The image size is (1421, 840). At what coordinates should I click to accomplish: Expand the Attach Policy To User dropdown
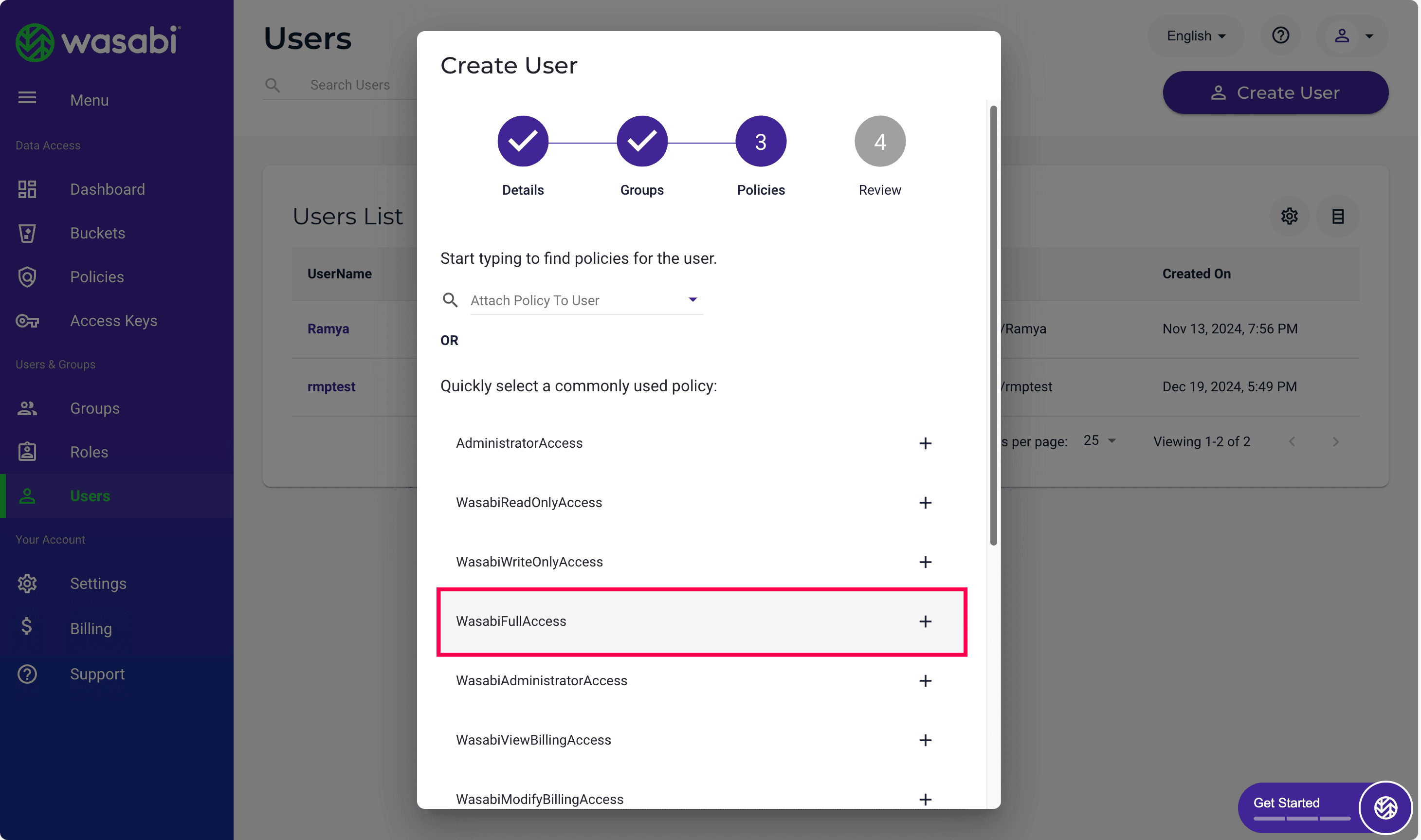coord(692,299)
